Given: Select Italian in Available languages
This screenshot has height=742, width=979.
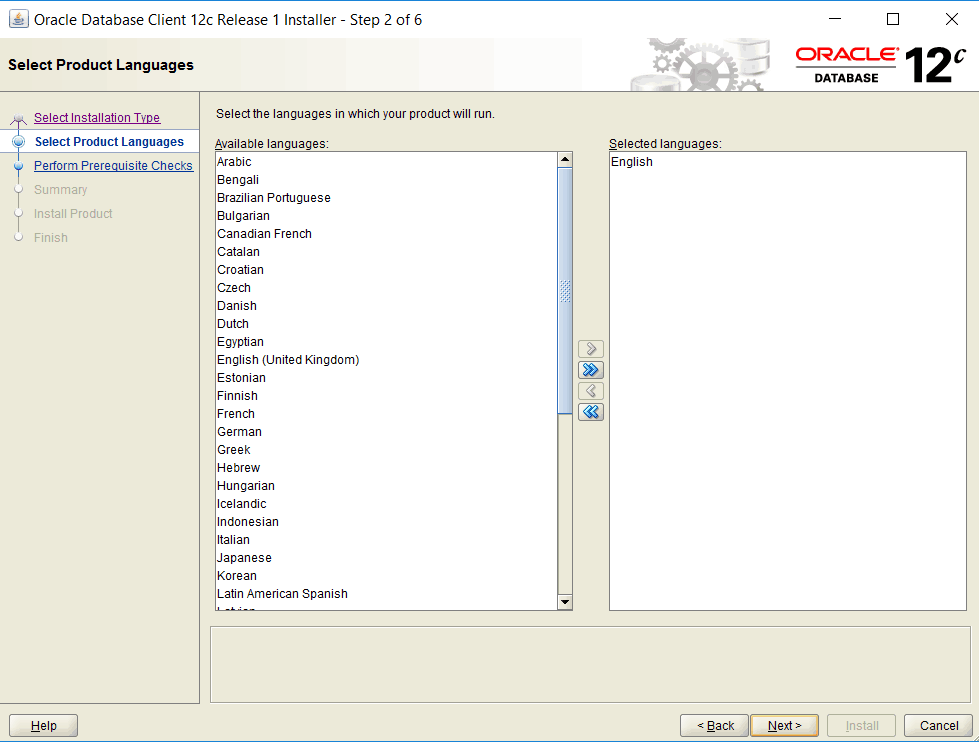Looking at the screenshot, I should [386, 540].
